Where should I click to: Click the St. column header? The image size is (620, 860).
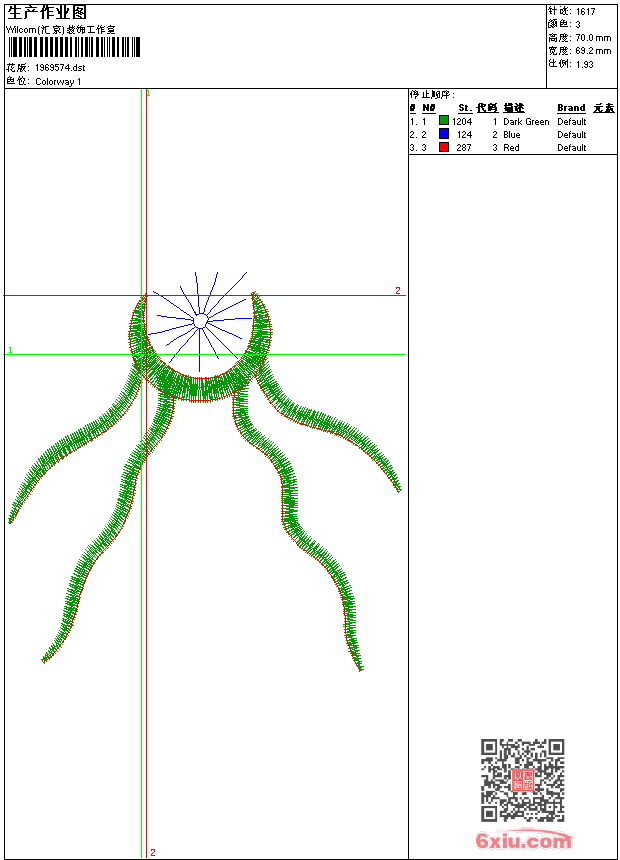coord(464,108)
